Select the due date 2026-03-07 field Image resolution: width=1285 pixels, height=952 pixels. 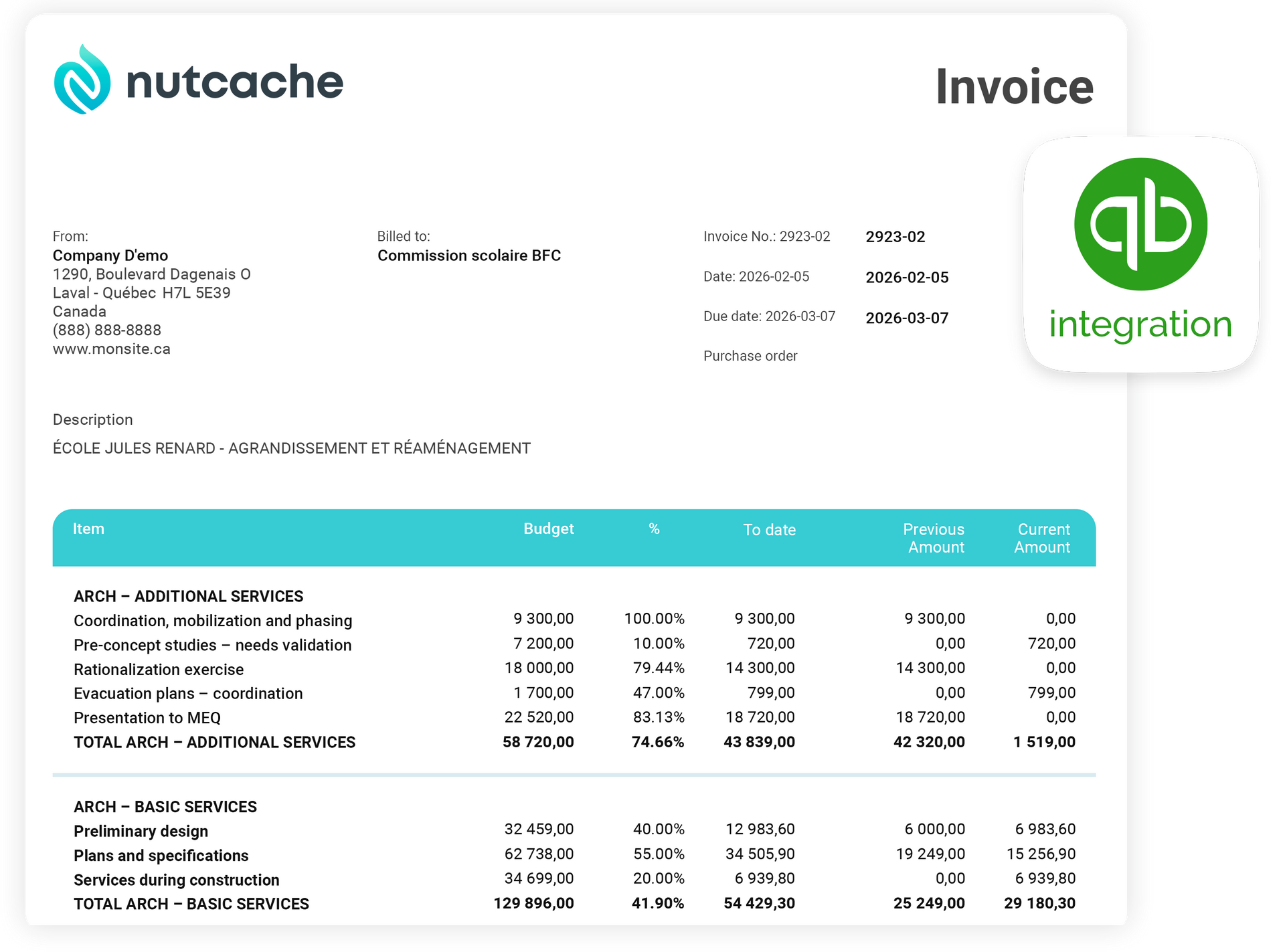click(907, 318)
